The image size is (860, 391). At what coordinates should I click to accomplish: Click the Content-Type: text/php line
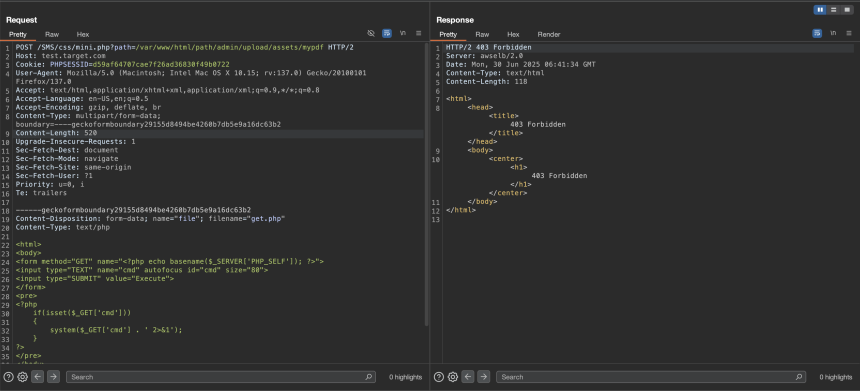(x=63, y=227)
